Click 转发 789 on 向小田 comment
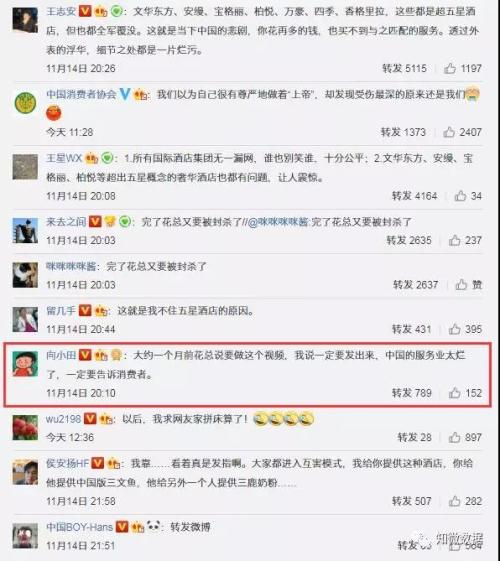 tap(412, 393)
